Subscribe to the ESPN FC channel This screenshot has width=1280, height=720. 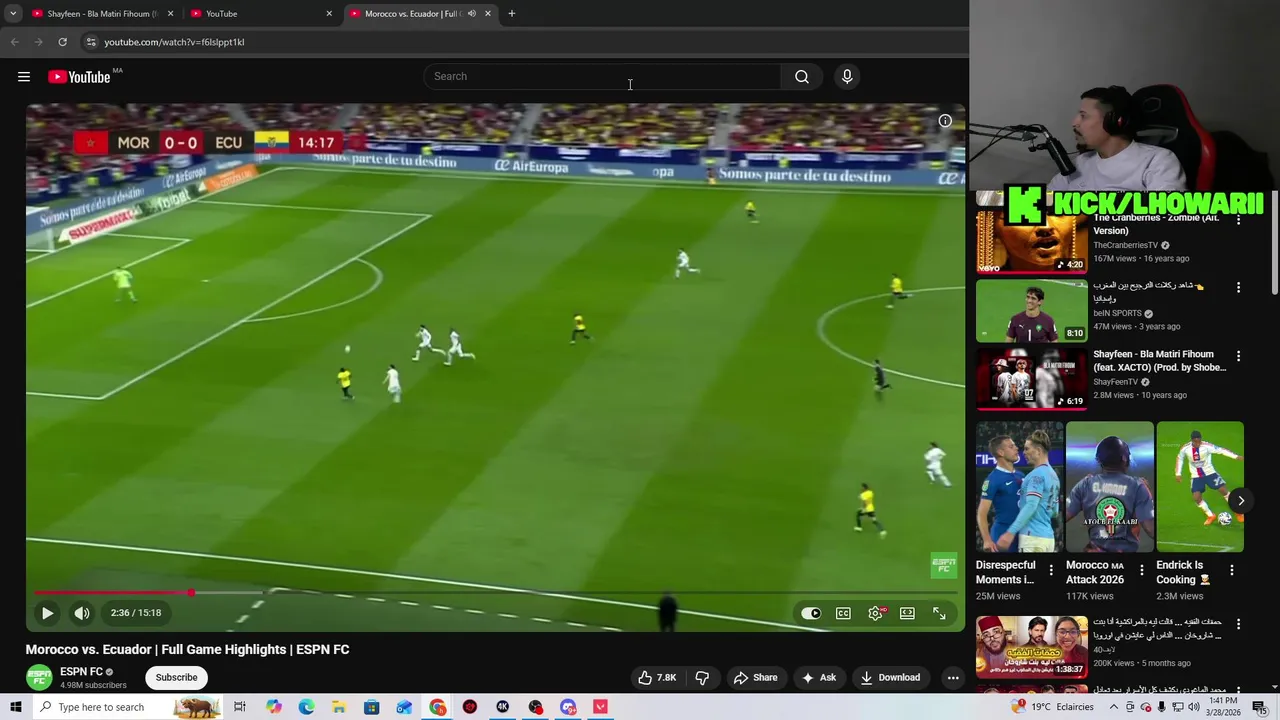point(176,677)
